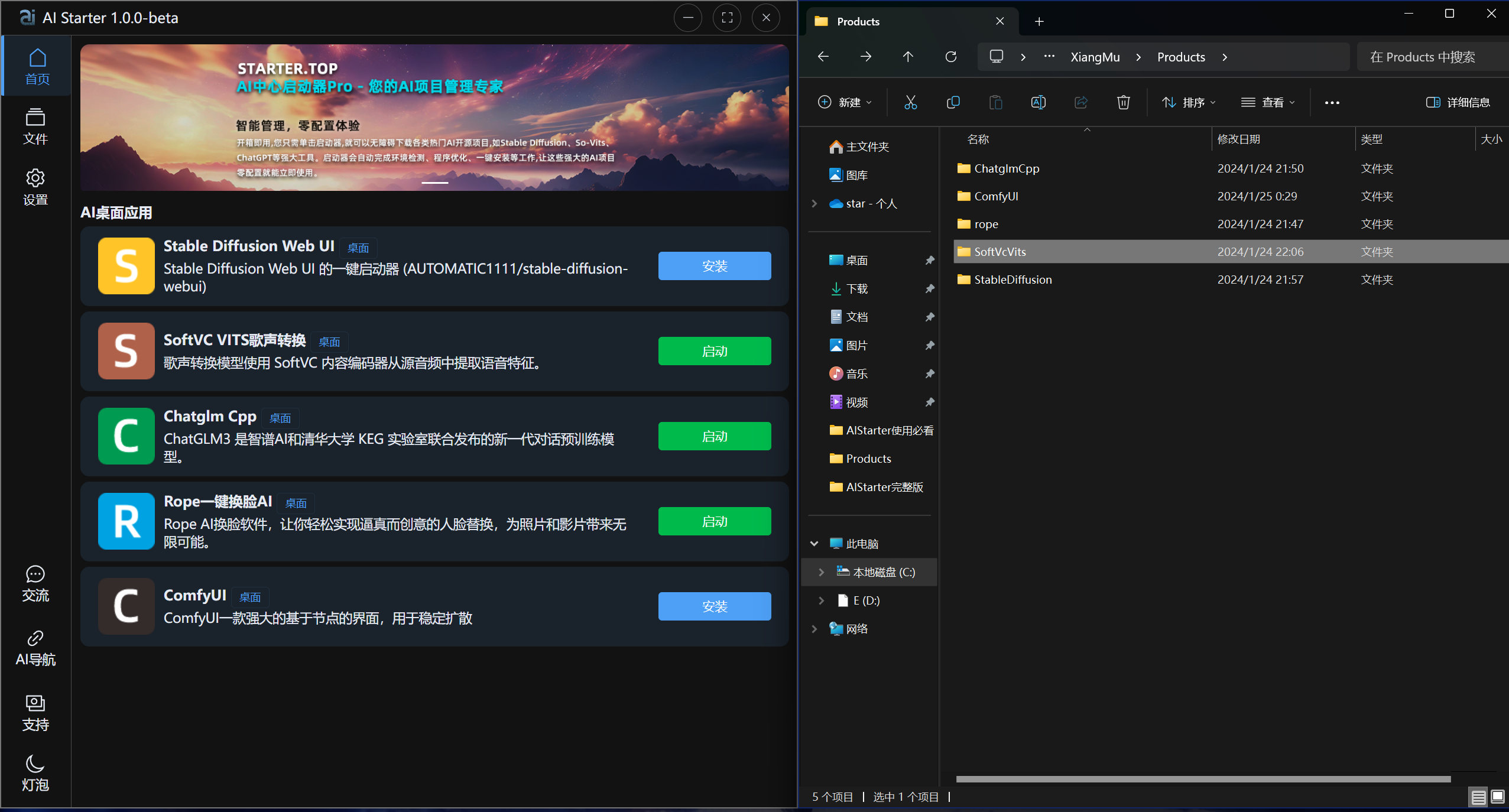Expand the chevron after XiangMu in path
1509x812 pixels.
click(1138, 57)
